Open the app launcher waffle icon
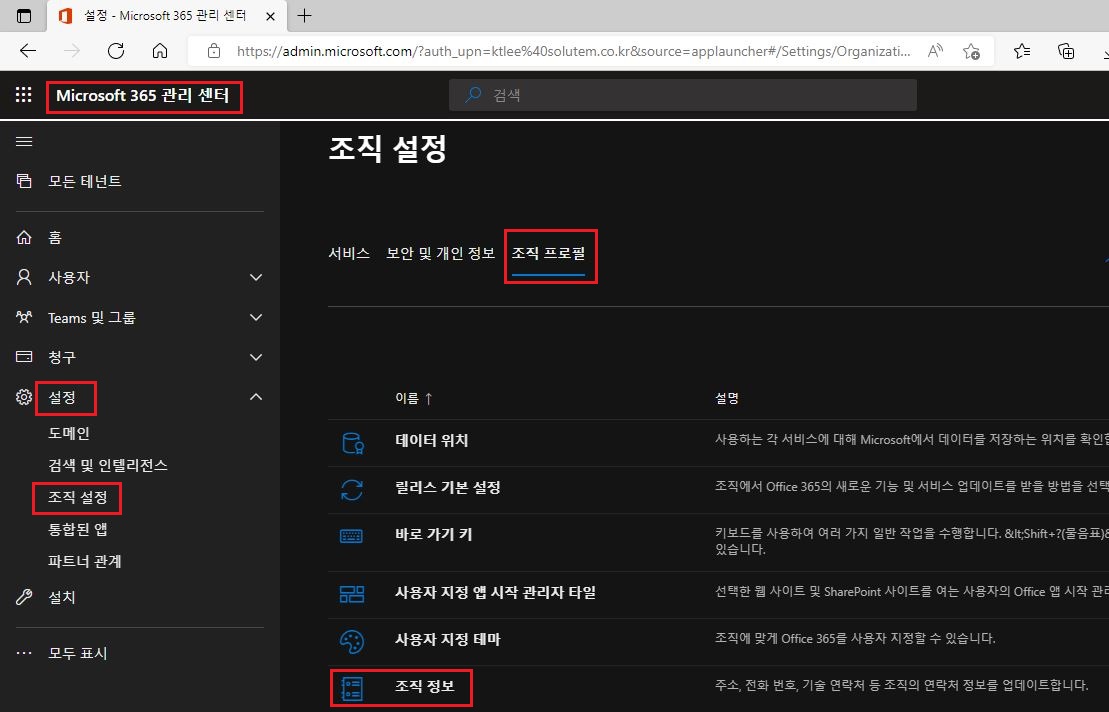 (23, 95)
